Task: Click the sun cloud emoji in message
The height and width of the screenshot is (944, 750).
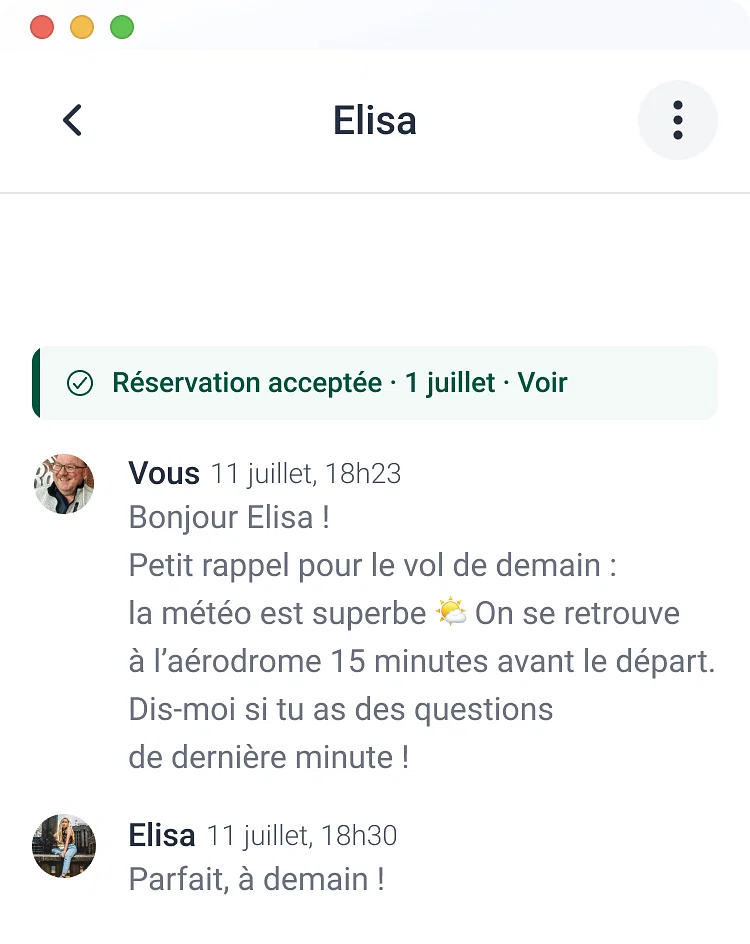Action: point(451,612)
